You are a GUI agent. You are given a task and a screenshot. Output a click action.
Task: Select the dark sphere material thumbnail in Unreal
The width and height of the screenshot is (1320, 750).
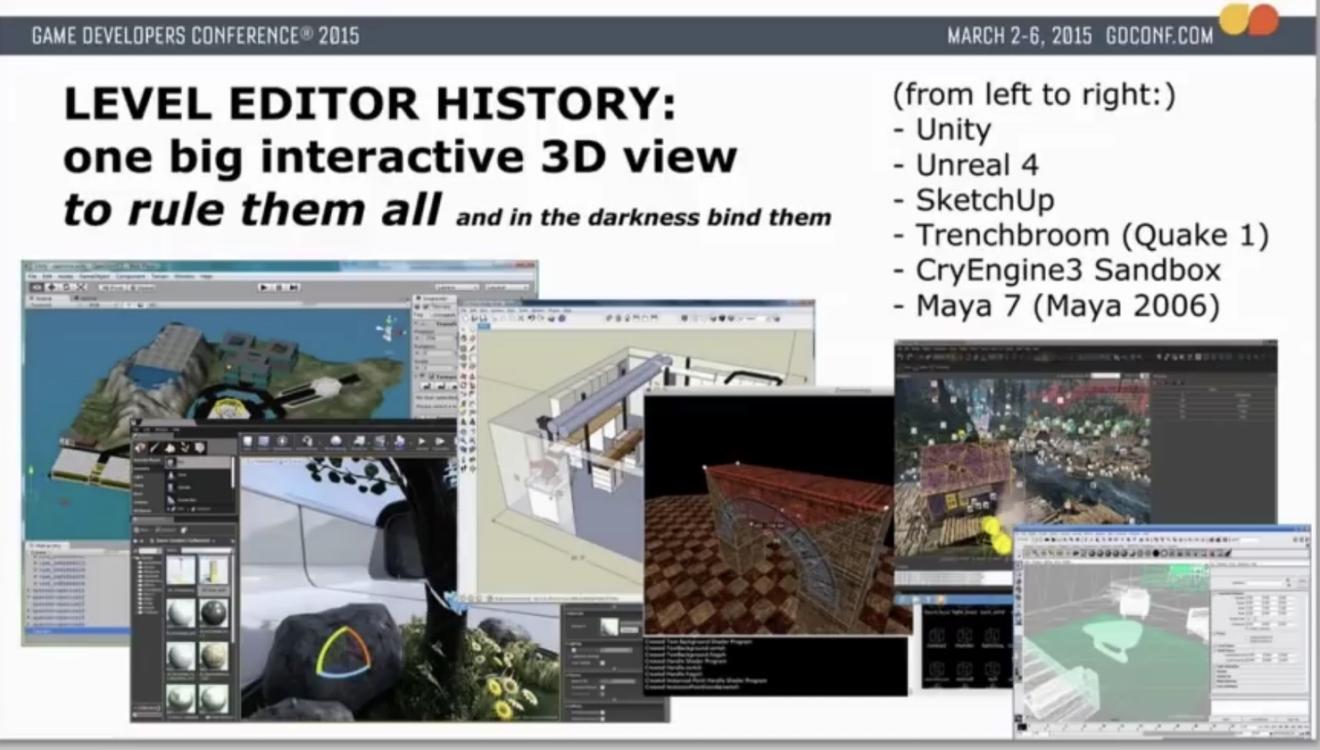213,613
